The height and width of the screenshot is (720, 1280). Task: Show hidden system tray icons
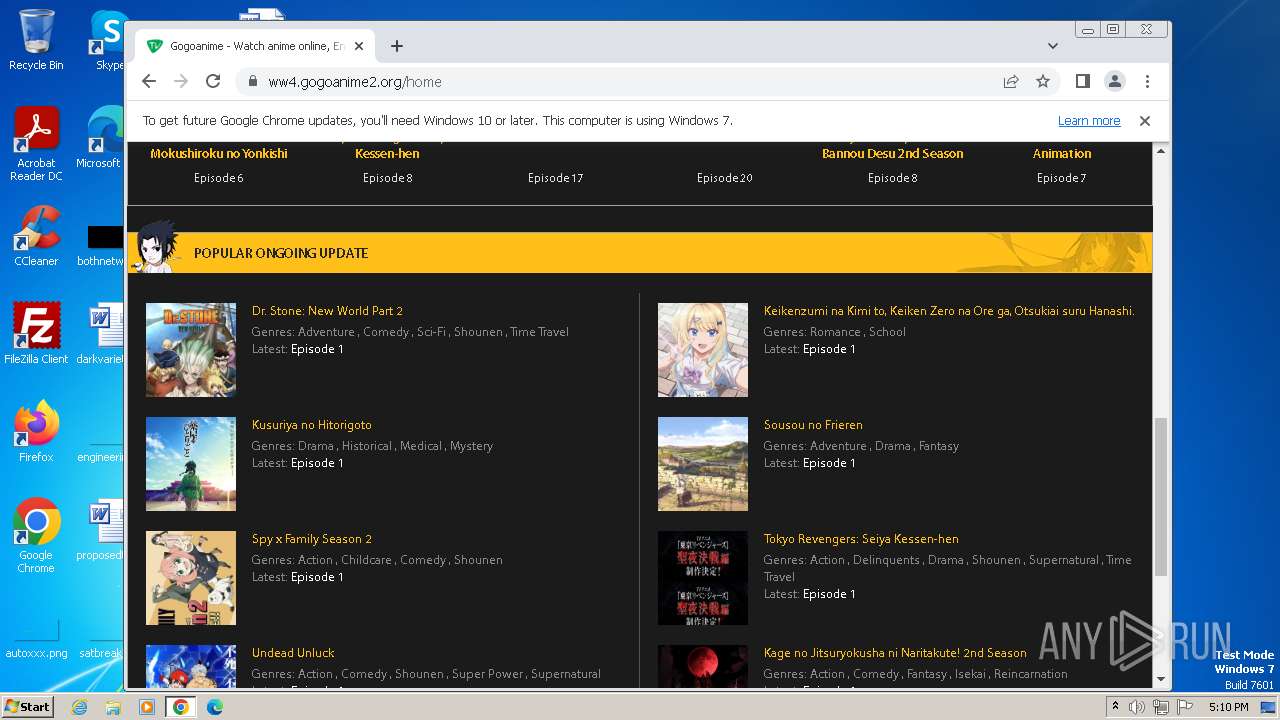tap(1115, 707)
